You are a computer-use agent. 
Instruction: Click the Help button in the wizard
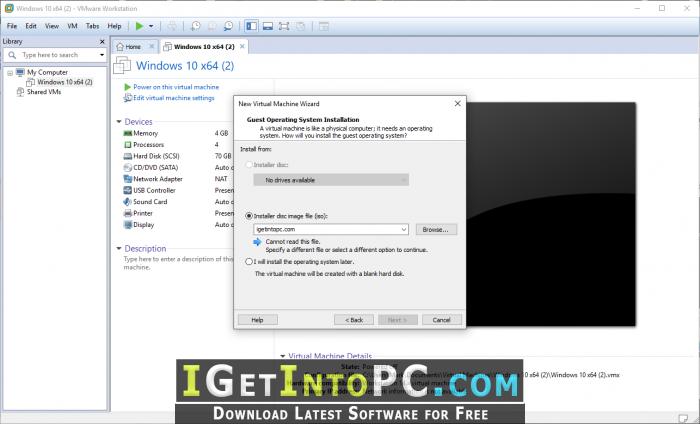coord(258,320)
